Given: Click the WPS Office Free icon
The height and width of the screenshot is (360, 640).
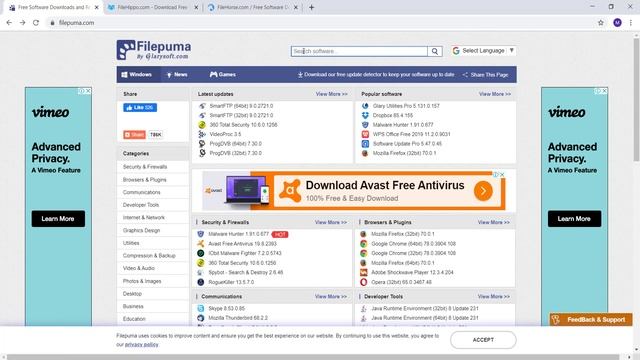Looking at the screenshot, I should point(365,134).
